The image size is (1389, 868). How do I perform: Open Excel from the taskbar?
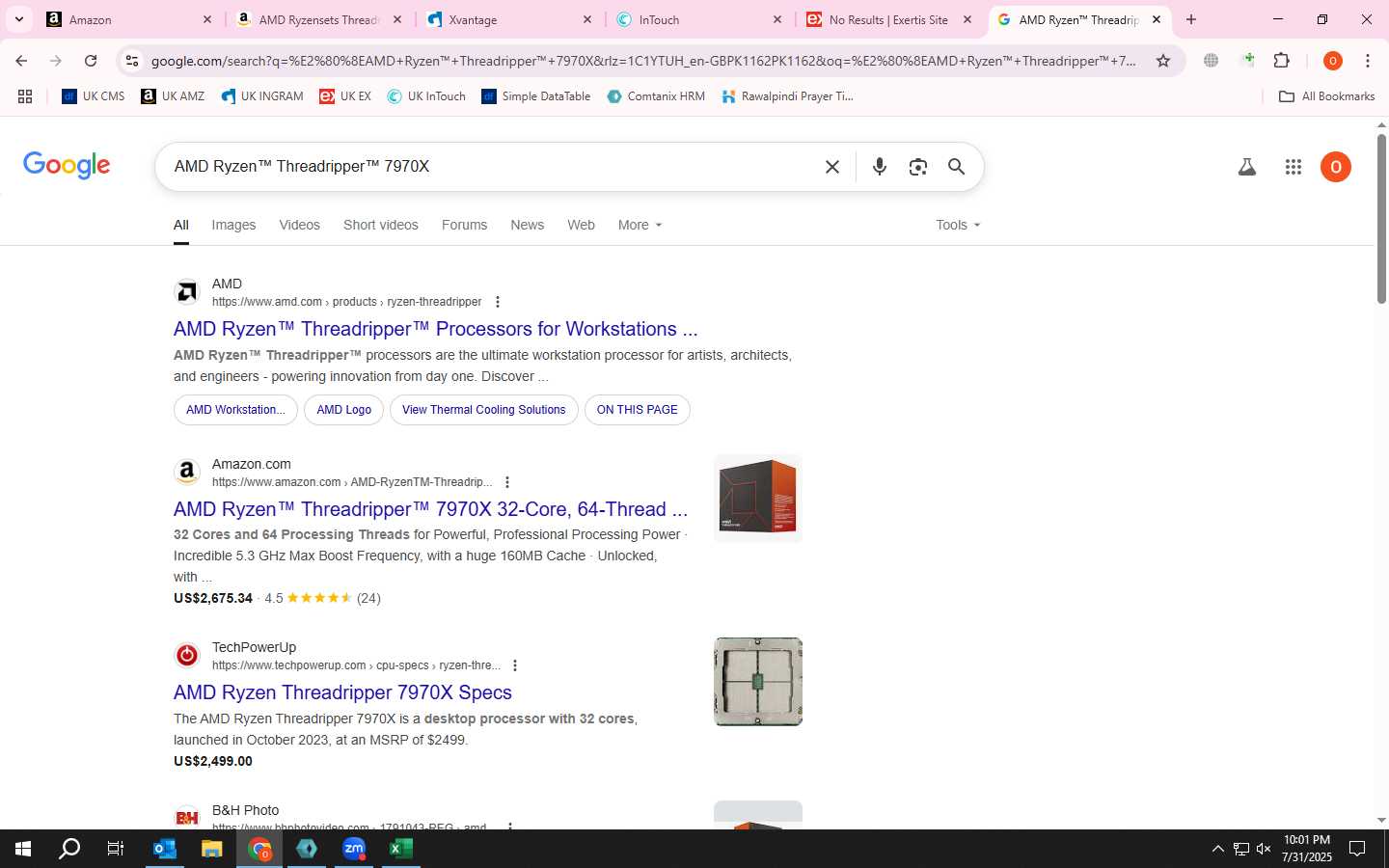[401, 849]
